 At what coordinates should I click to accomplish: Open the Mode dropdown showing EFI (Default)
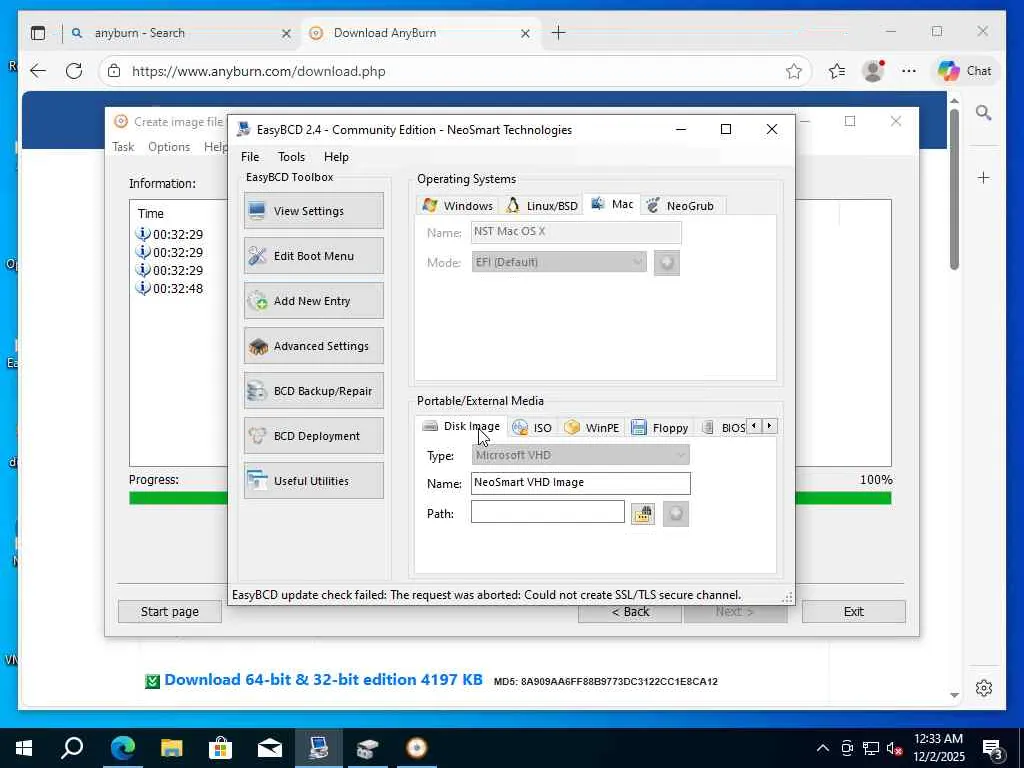click(x=559, y=262)
